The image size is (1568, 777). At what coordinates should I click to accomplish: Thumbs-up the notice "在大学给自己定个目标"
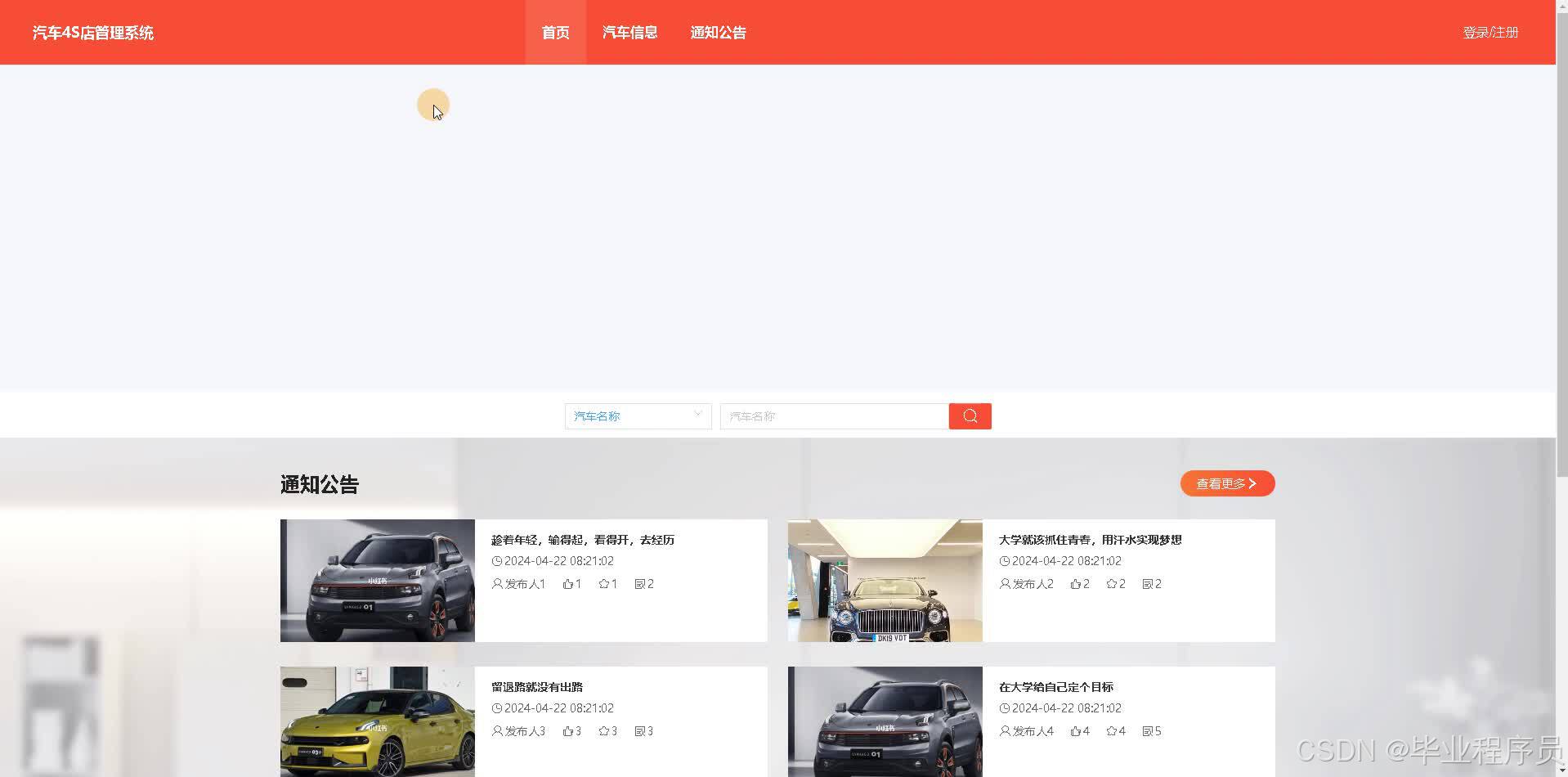[1076, 730]
